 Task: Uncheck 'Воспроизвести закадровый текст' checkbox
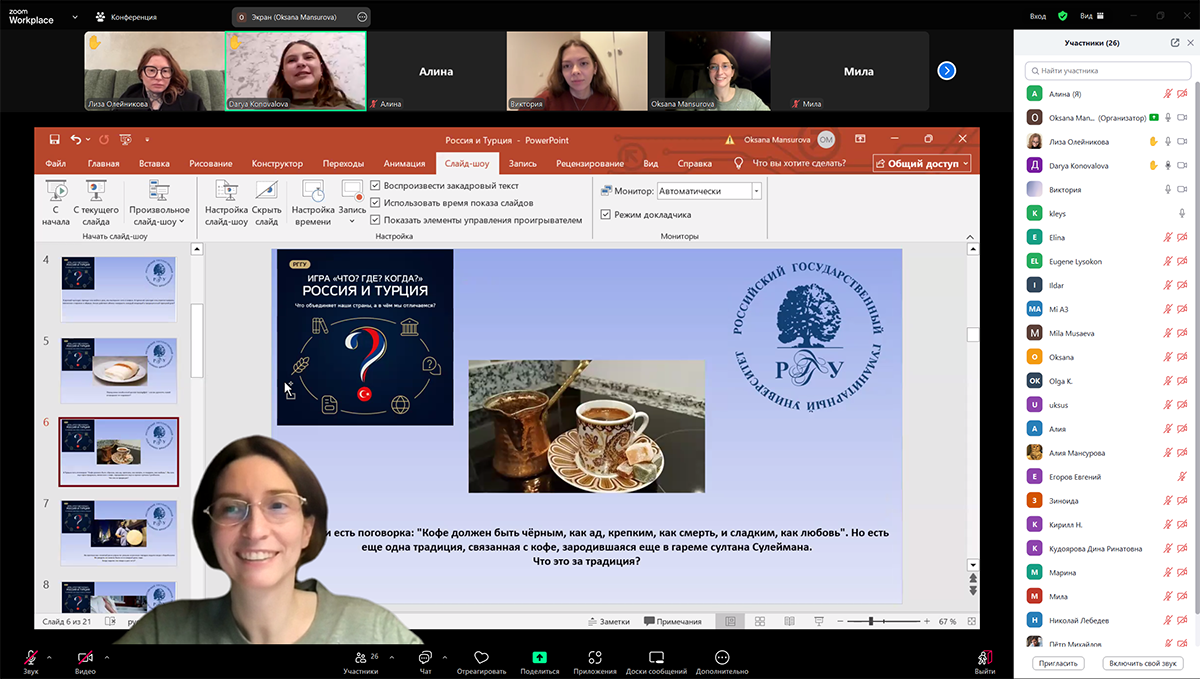375,186
